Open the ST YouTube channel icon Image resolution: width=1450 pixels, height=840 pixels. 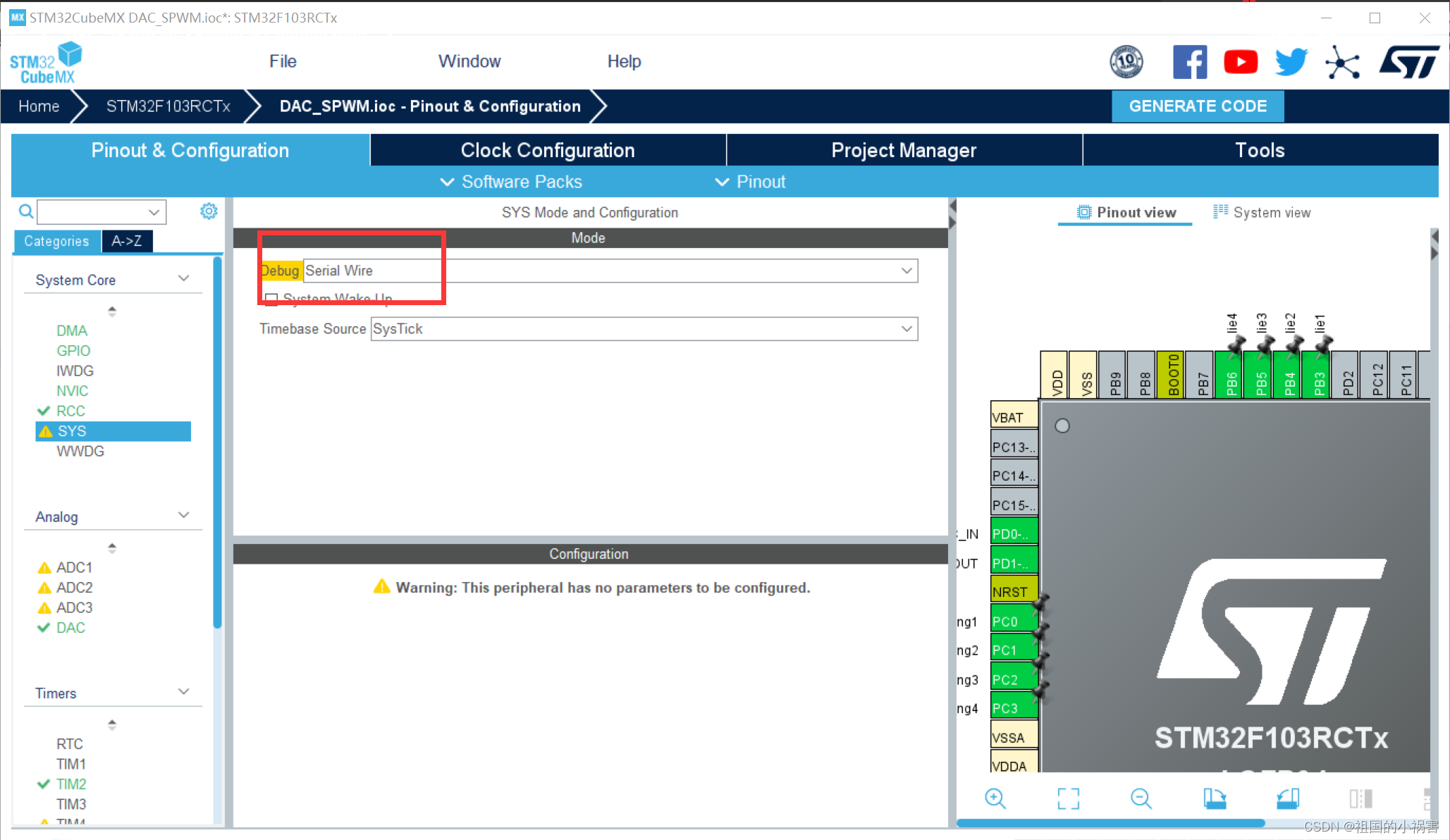tap(1240, 62)
